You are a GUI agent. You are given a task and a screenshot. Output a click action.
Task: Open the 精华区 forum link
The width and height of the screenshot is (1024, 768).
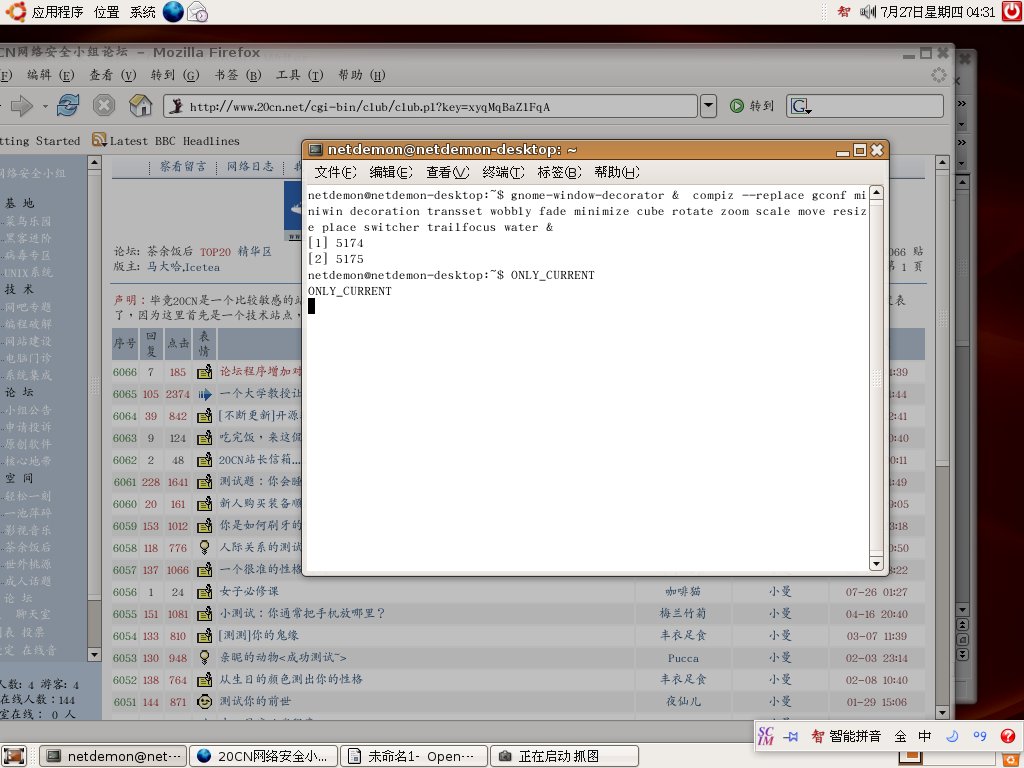(x=254, y=251)
